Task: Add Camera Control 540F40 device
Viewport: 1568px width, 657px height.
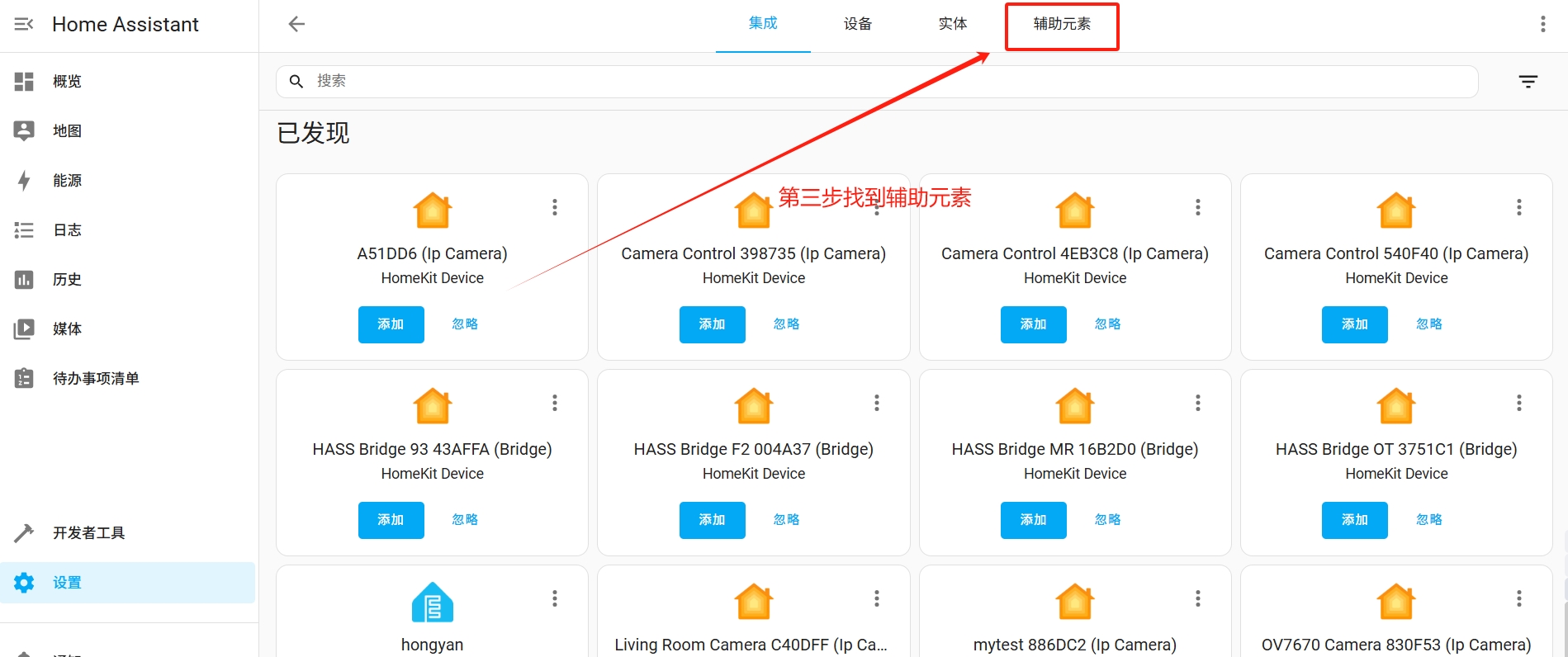Action: pyautogui.click(x=1354, y=324)
